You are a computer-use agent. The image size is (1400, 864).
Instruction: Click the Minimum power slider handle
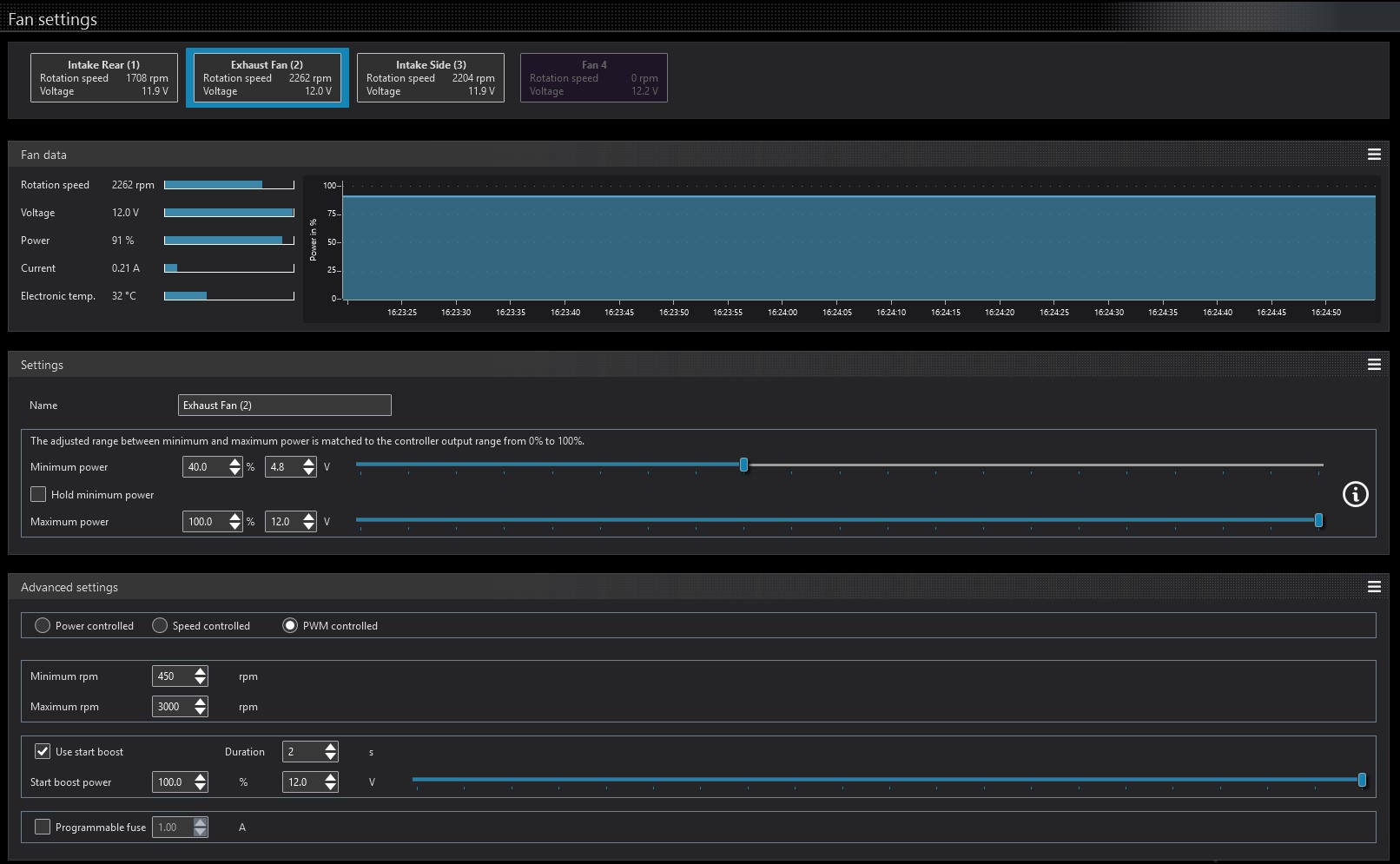point(743,465)
